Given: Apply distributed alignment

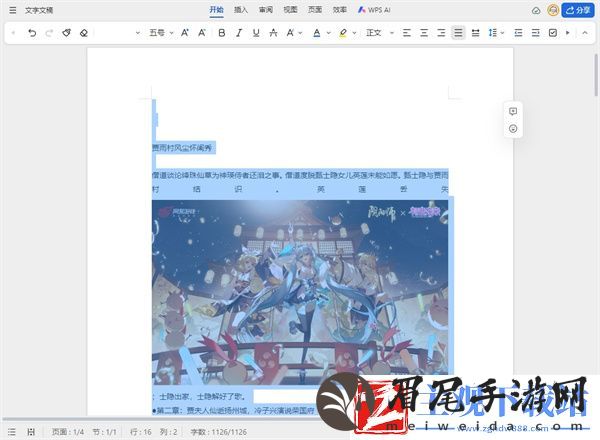Looking at the screenshot, I should point(476,33).
